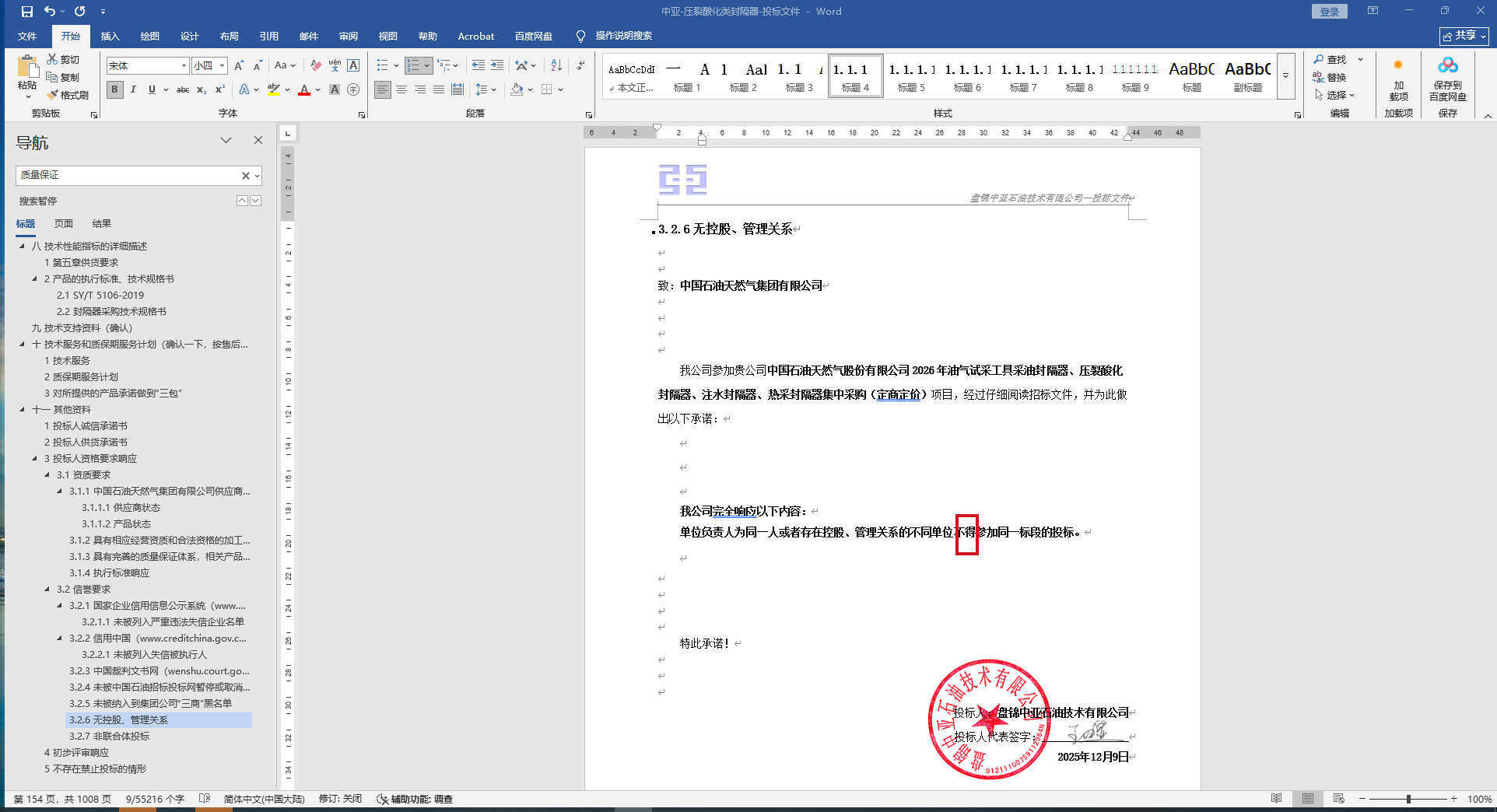Toggle character shading button
The image size is (1497, 812).
pyautogui.click(x=335, y=89)
